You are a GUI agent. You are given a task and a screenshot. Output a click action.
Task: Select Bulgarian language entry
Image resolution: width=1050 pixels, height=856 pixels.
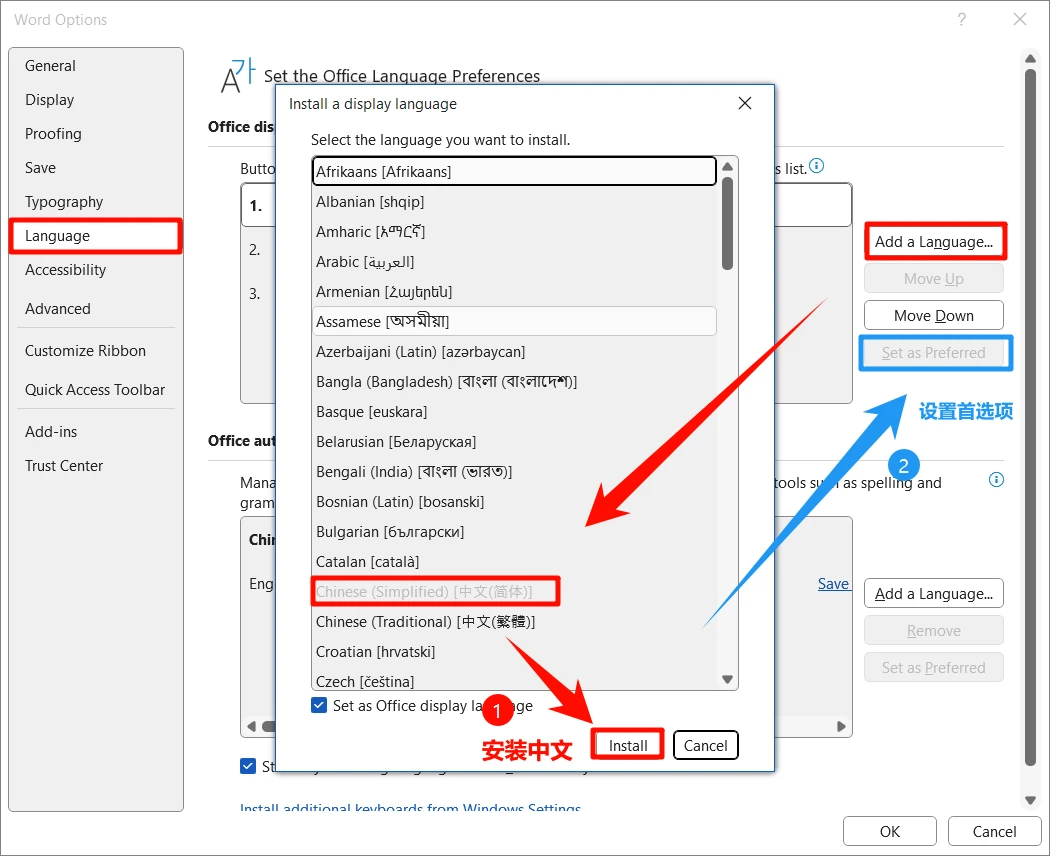click(514, 532)
